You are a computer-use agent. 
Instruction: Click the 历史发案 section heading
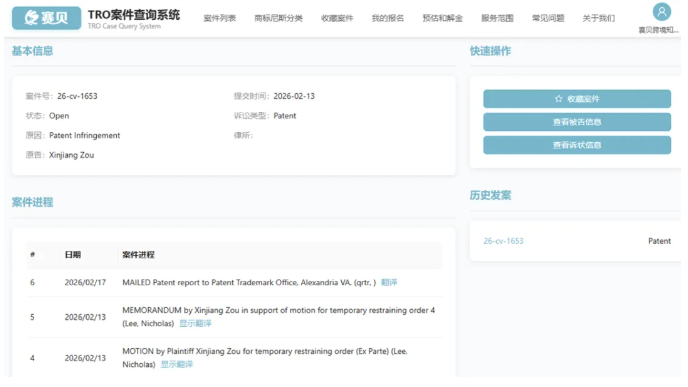tap(490, 195)
